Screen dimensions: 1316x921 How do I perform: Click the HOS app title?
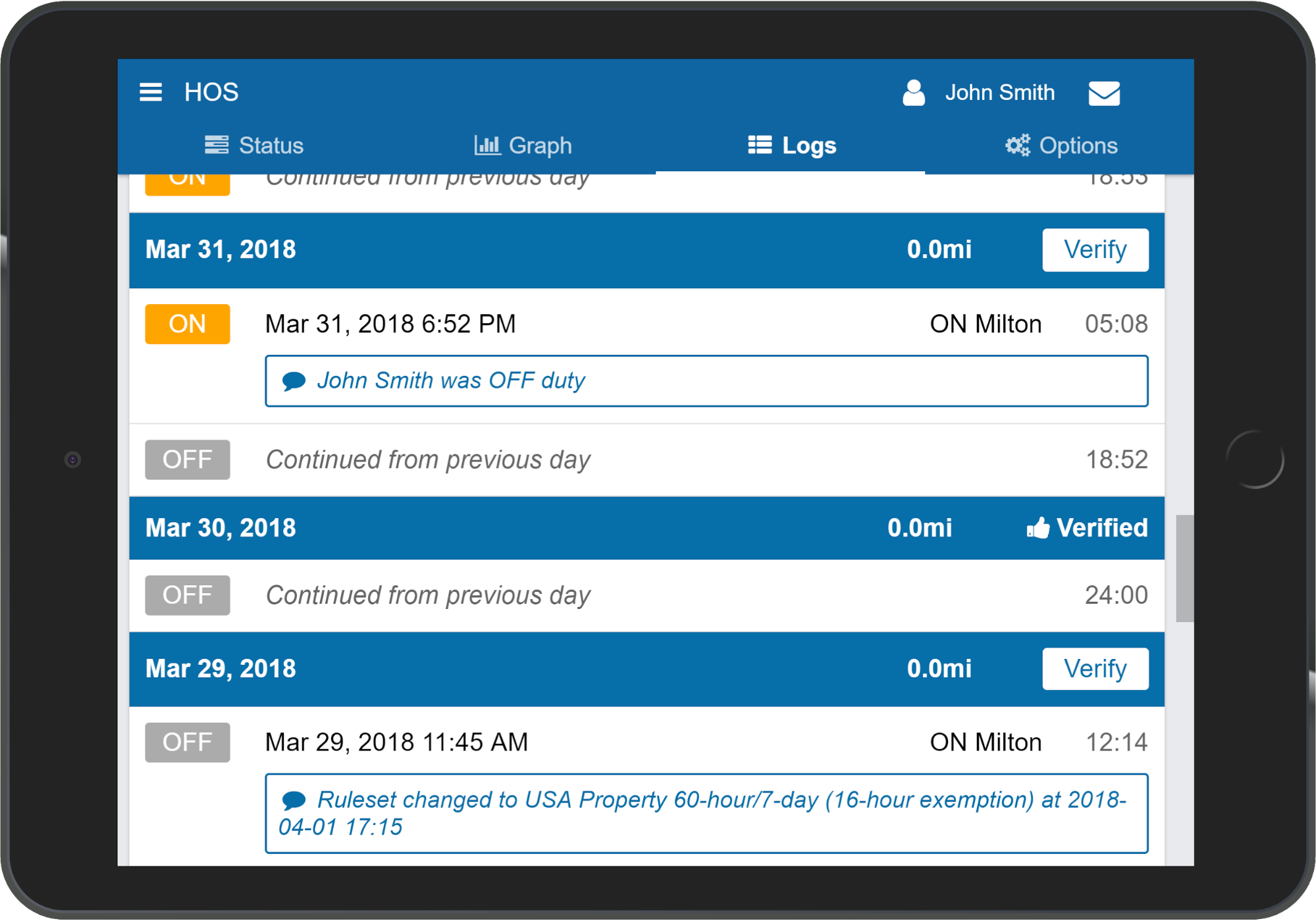(x=211, y=92)
